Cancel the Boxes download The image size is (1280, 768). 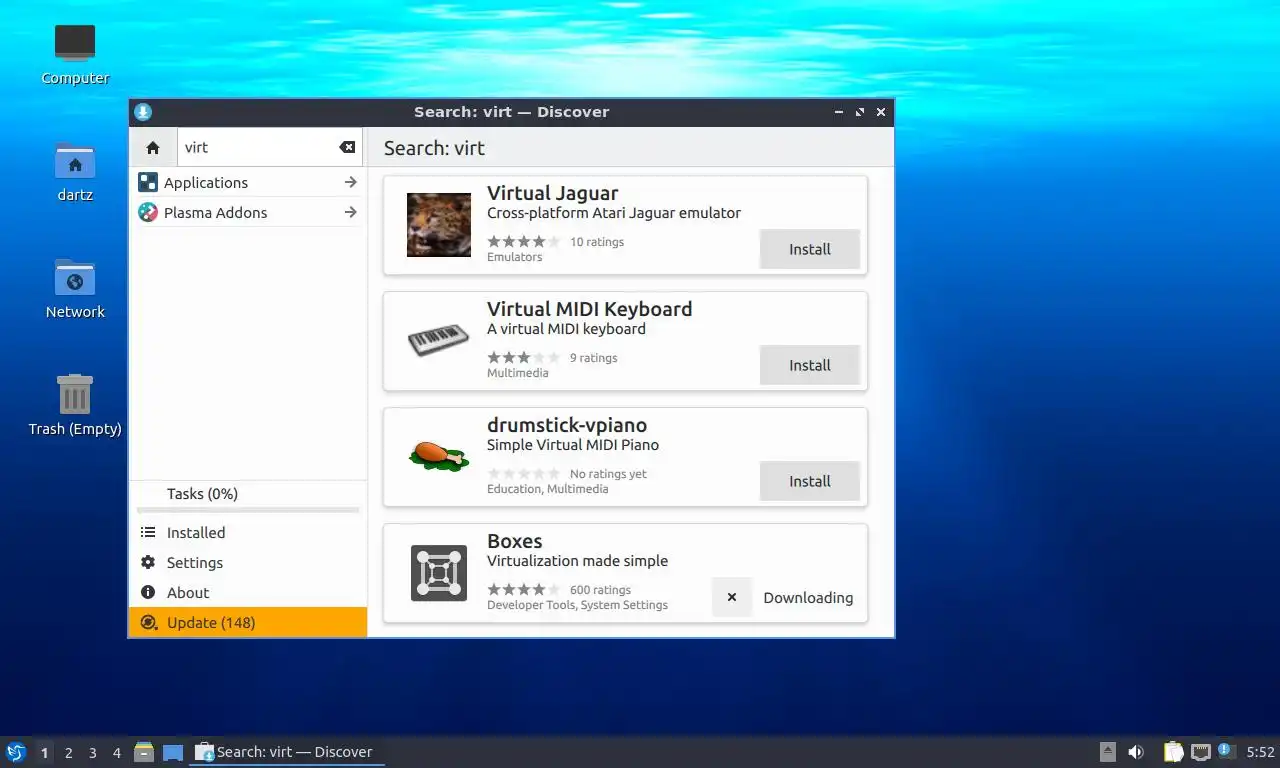[732, 597]
